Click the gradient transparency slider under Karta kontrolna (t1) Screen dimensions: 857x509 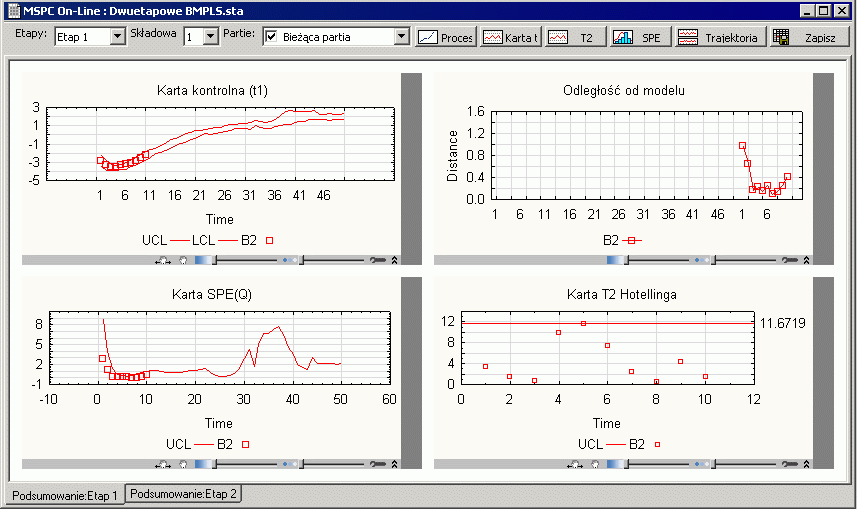coord(236,260)
